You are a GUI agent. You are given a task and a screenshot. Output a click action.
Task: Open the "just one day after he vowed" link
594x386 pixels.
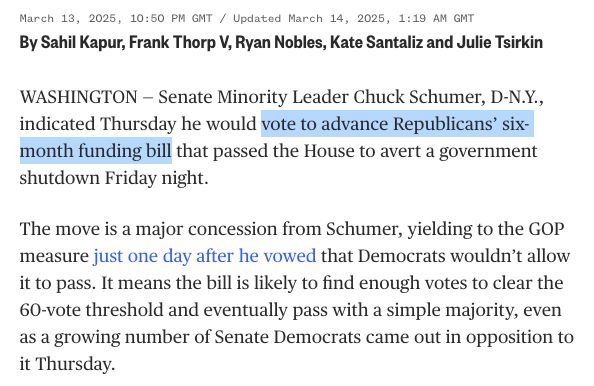(x=205, y=256)
